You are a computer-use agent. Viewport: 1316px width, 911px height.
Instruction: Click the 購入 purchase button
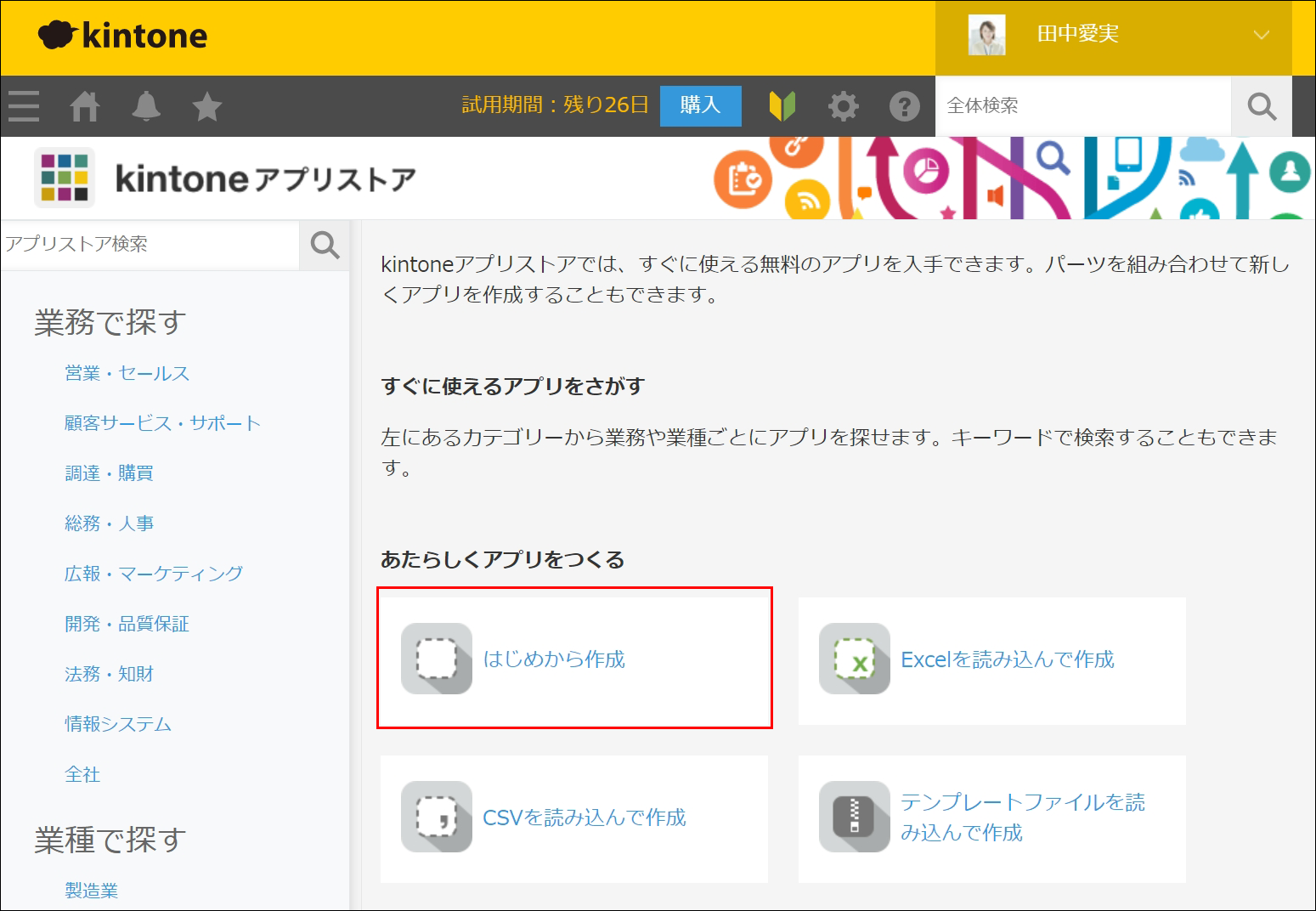coord(701,105)
